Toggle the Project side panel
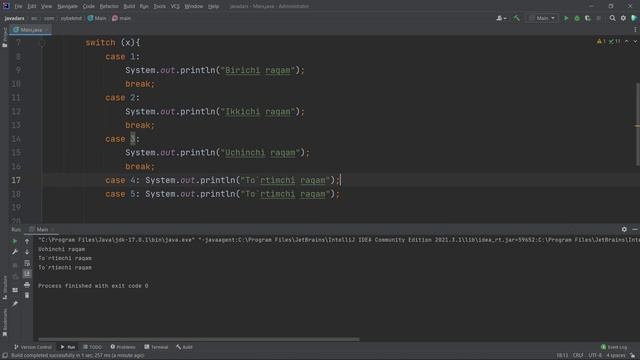Screen dimensions: 640x360 [x=4, y=38]
